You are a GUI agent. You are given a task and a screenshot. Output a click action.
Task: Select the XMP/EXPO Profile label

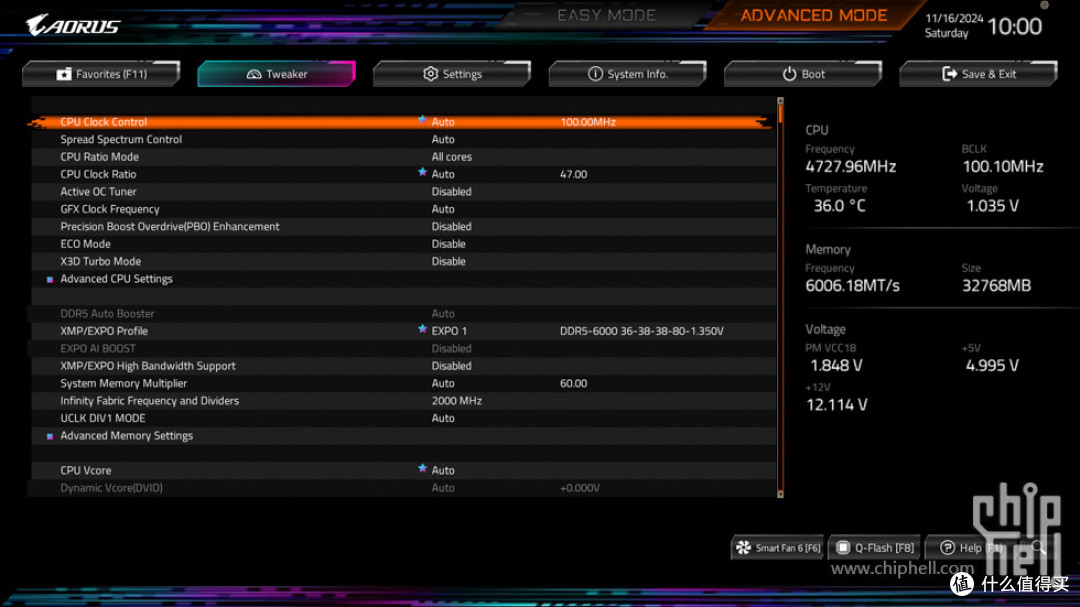[104, 331]
